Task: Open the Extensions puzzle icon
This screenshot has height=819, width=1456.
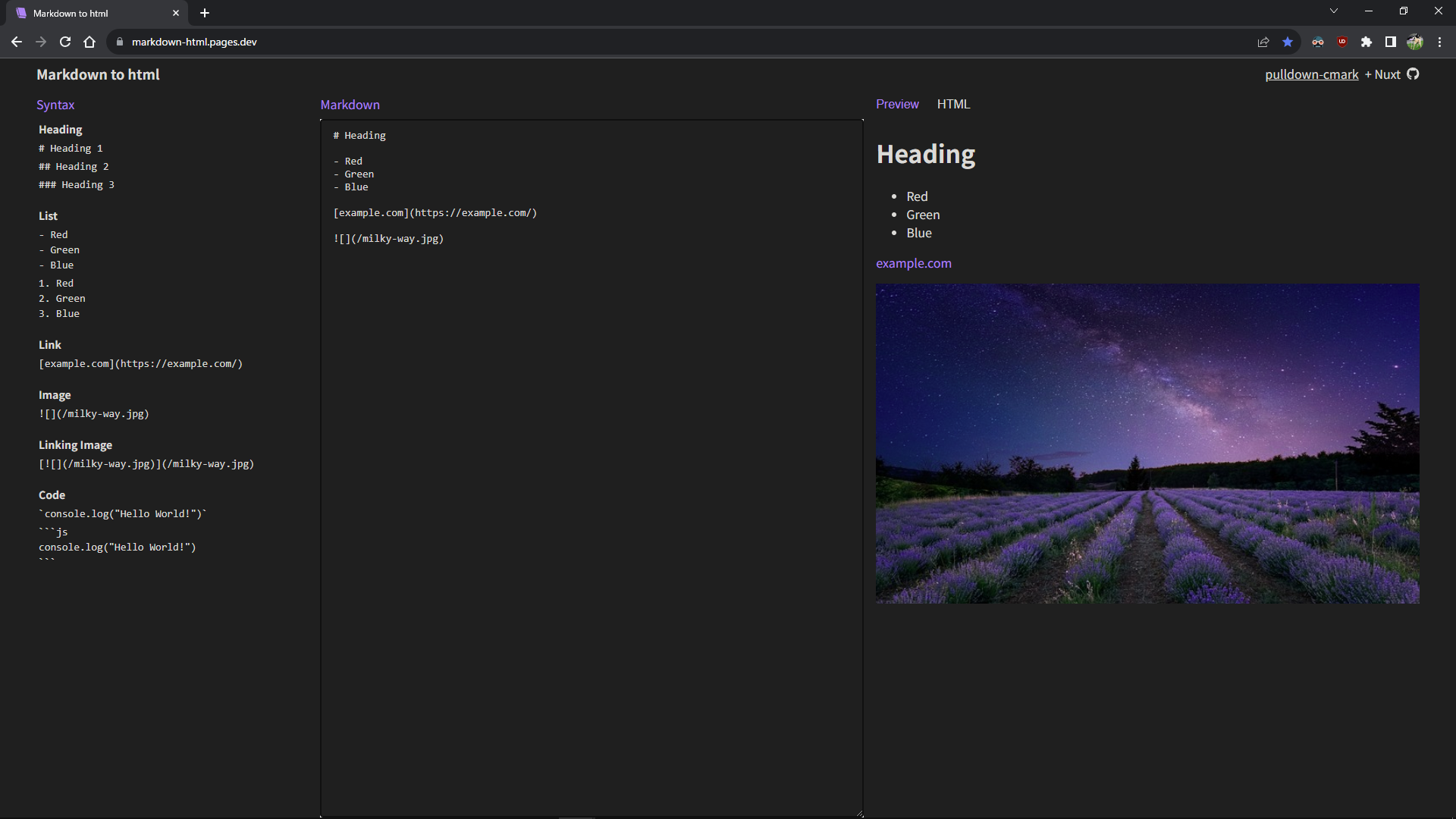Action: coord(1367,42)
